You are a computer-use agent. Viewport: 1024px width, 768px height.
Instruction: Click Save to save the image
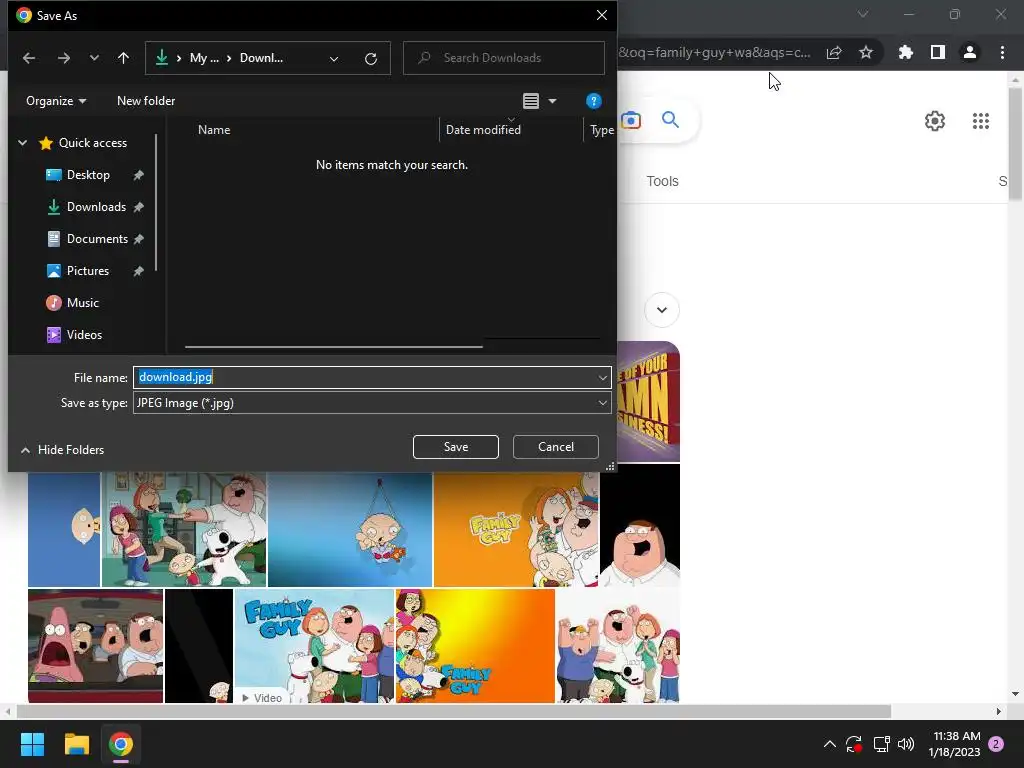pos(456,447)
